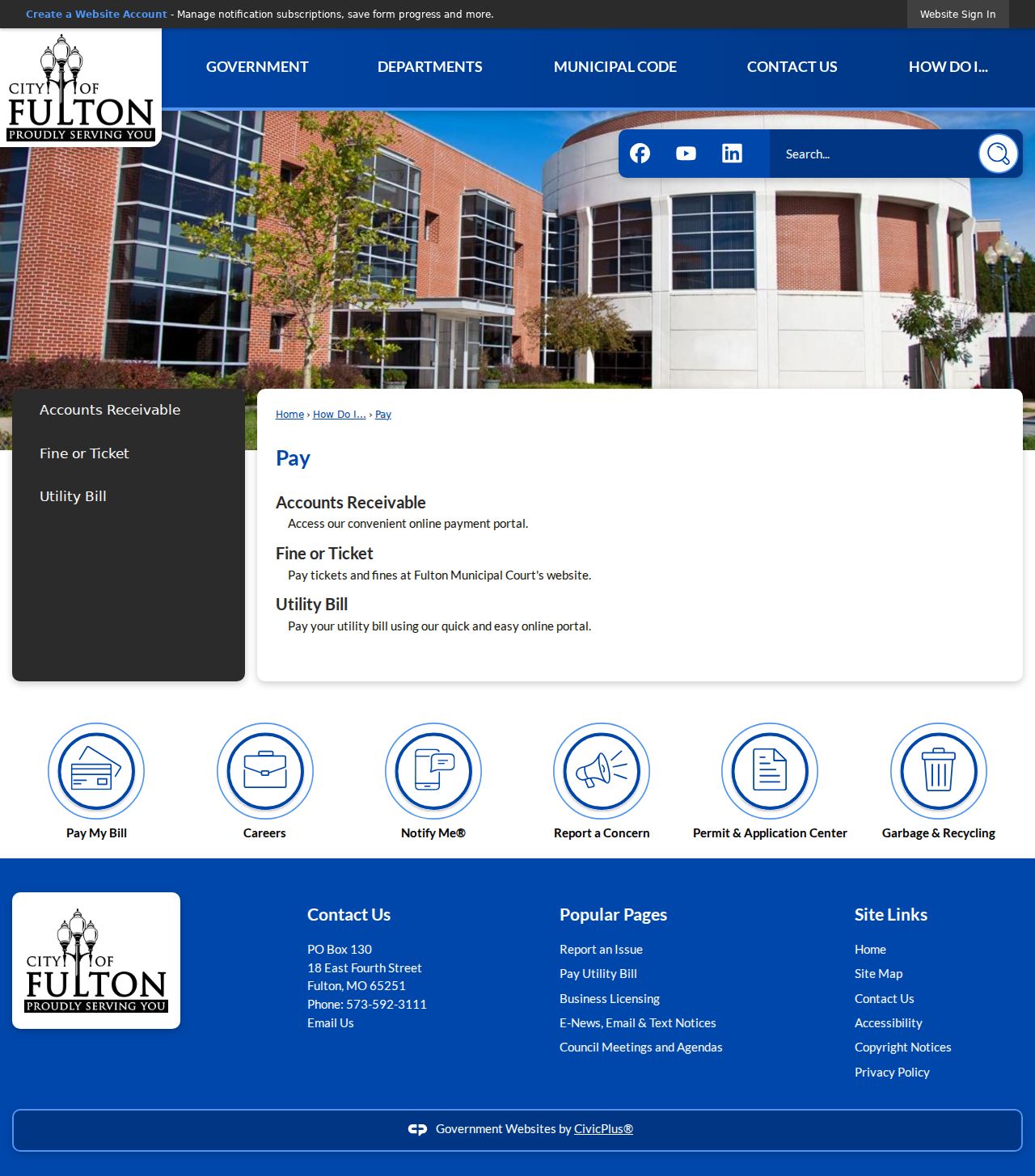Click the magnifying glass search button
The image size is (1035, 1176).
click(998, 154)
